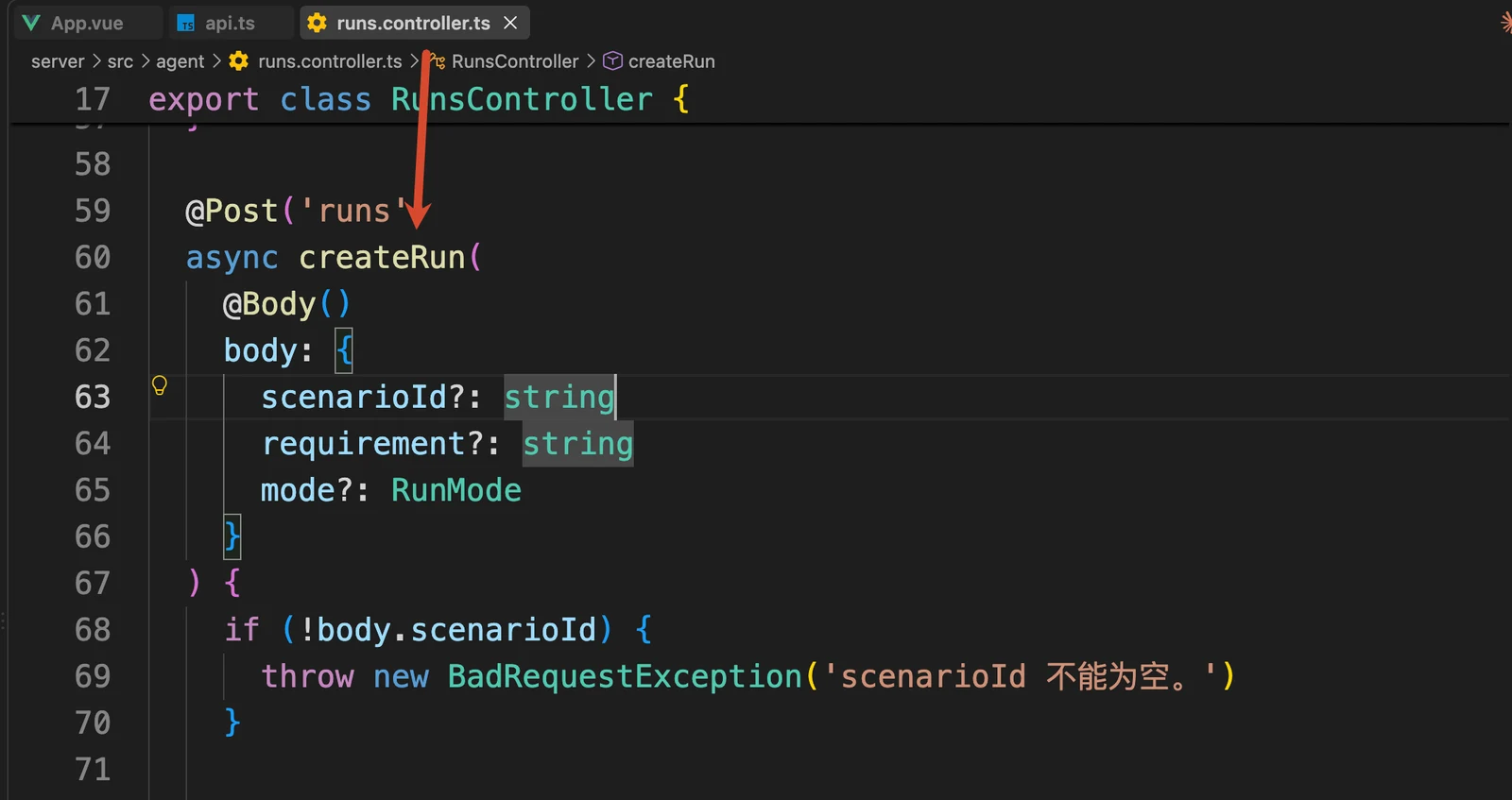Close the runs.controller.ts tab
The image size is (1512, 800).
510,23
